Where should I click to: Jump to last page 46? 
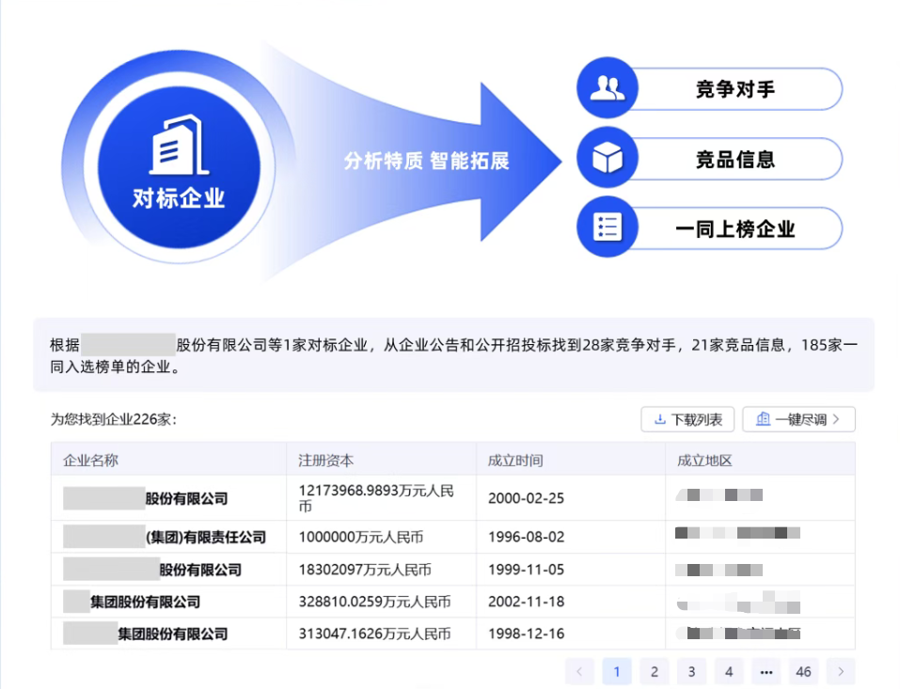803,672
